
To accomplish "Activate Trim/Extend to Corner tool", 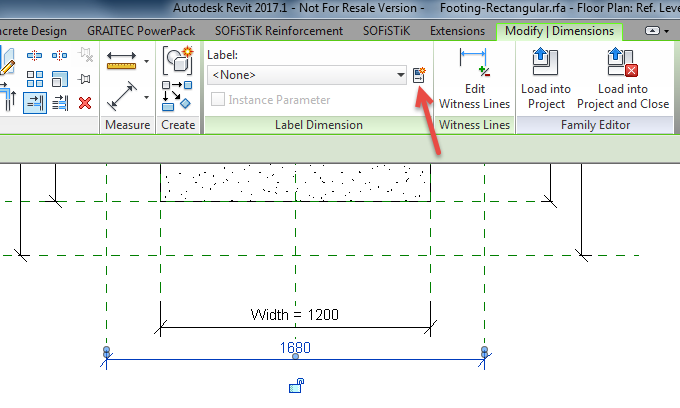I will click(x=8, y=100).
